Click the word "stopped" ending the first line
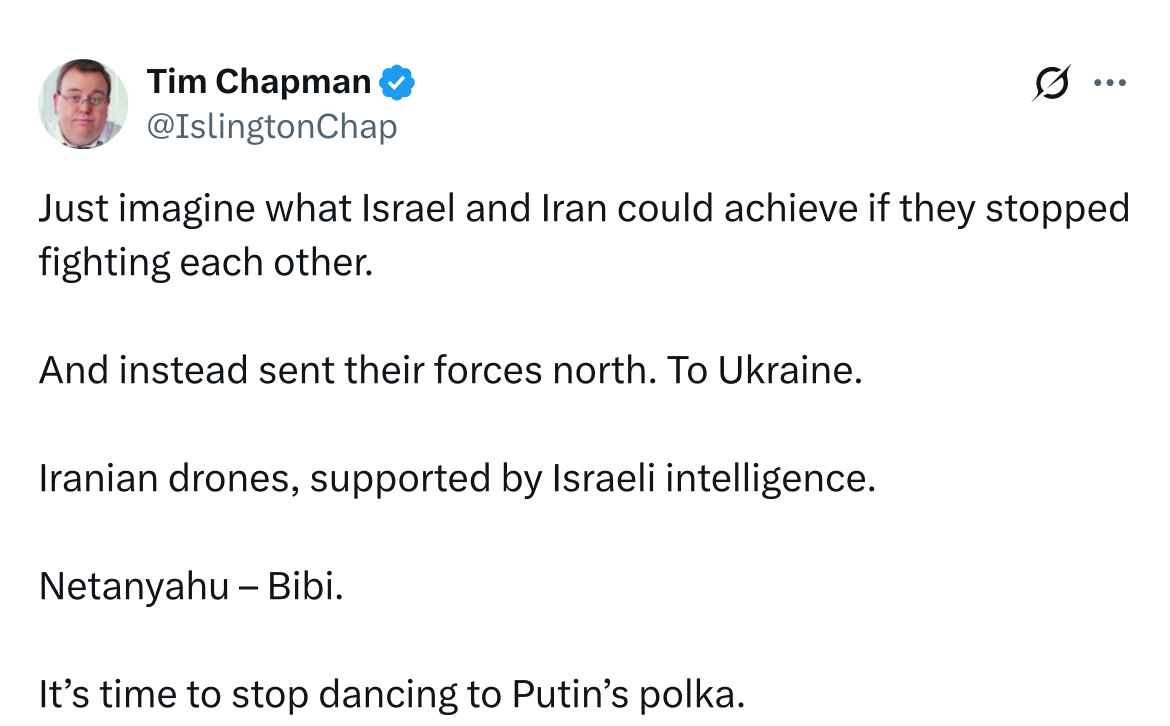Viewport: 1170px width, 726px height. pos(1057,210)
